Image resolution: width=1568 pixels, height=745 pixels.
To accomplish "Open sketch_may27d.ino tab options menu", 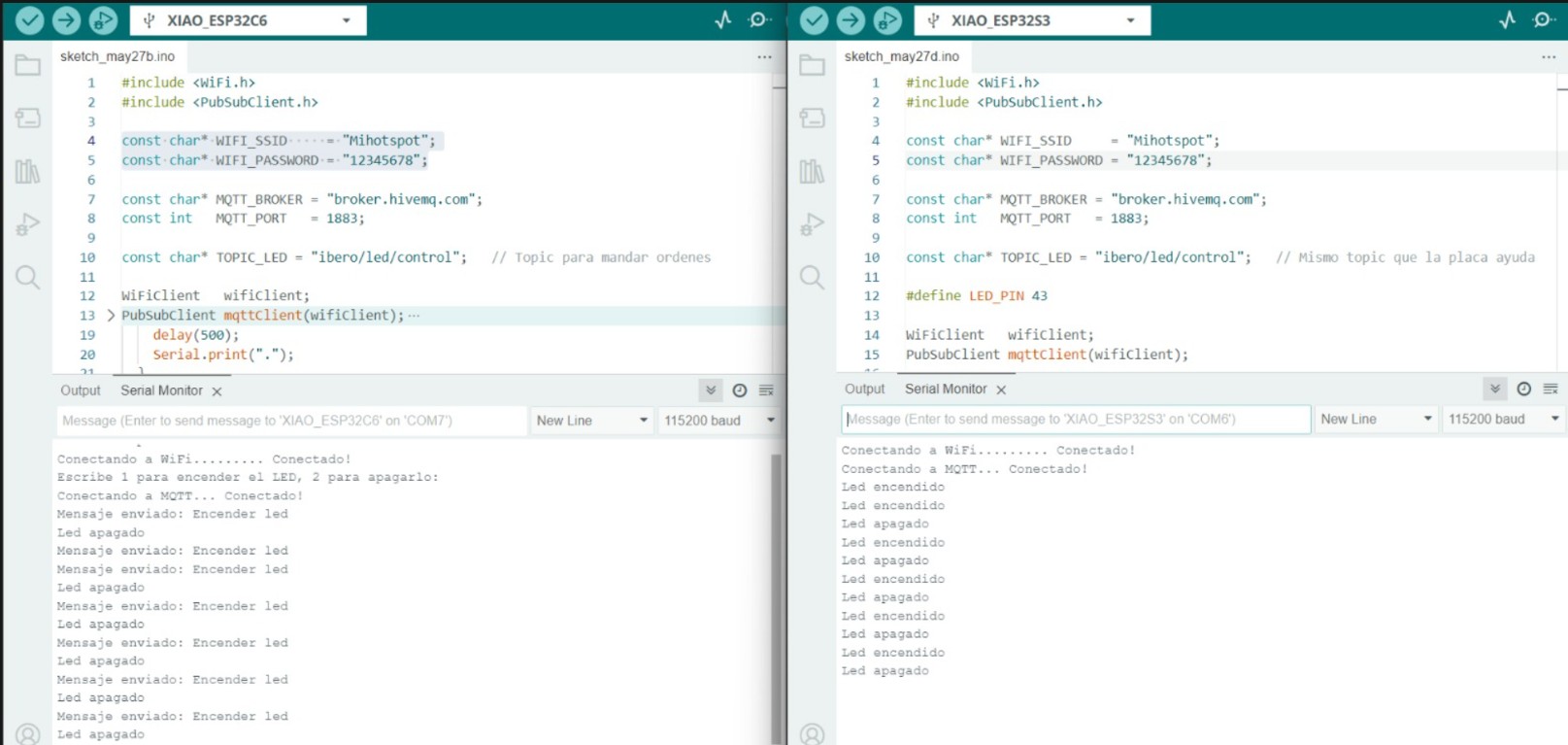I will tap(1549, 57).
